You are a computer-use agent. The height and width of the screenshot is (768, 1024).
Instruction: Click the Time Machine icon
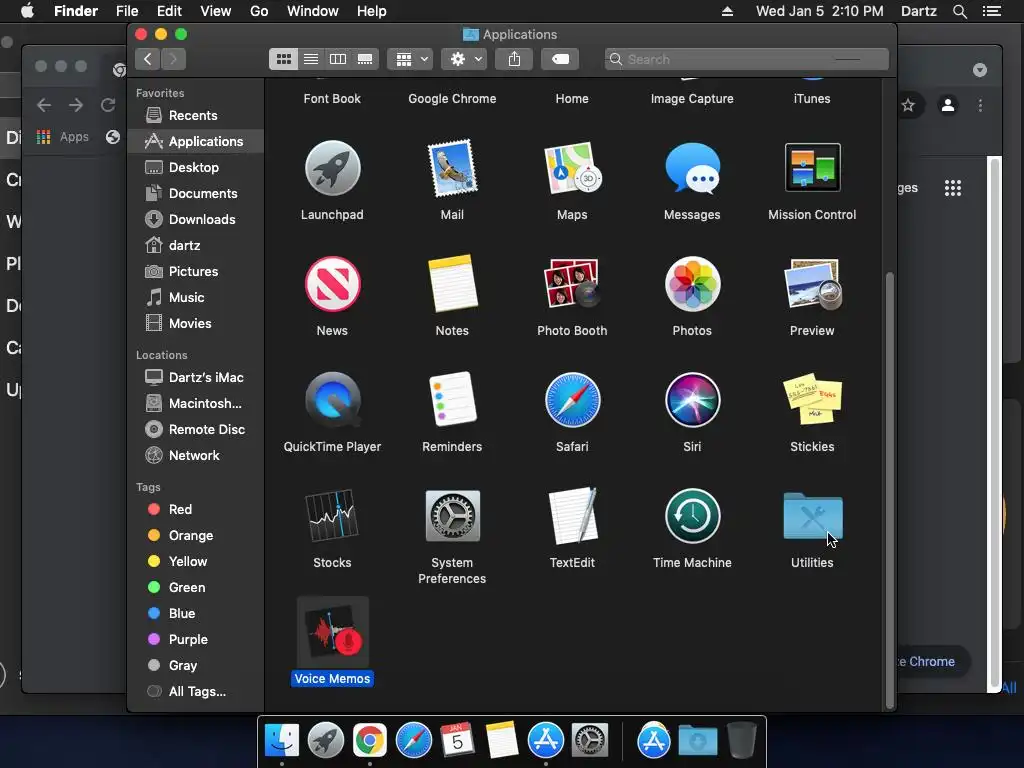coord(692,515)
